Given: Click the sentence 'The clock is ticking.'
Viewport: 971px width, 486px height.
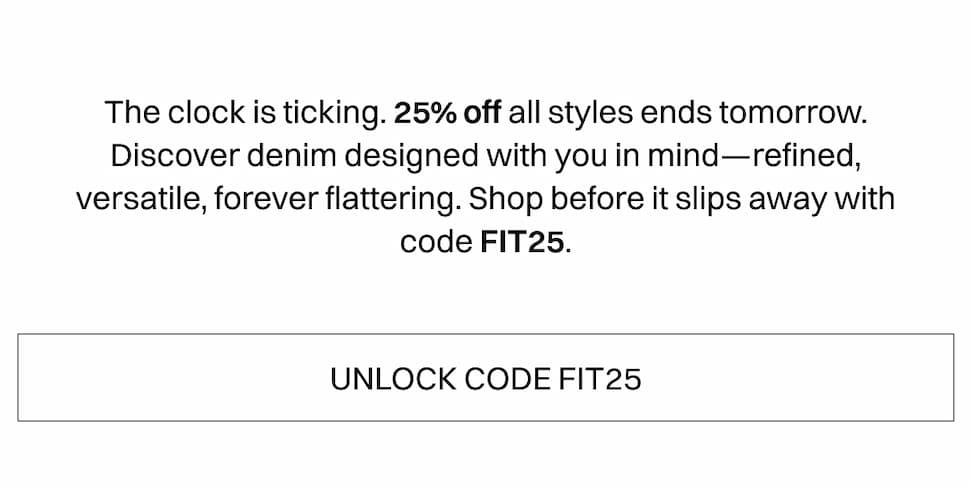Looking at the screenshot, I should [245, 113].
